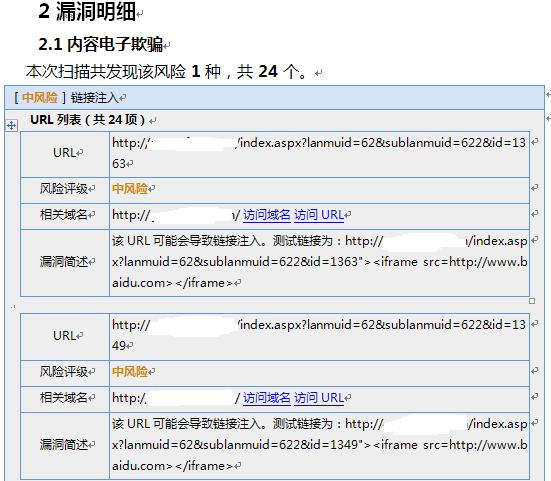Click orange 中风险 value in first table
551x481 pixels.
click(130, 189)
